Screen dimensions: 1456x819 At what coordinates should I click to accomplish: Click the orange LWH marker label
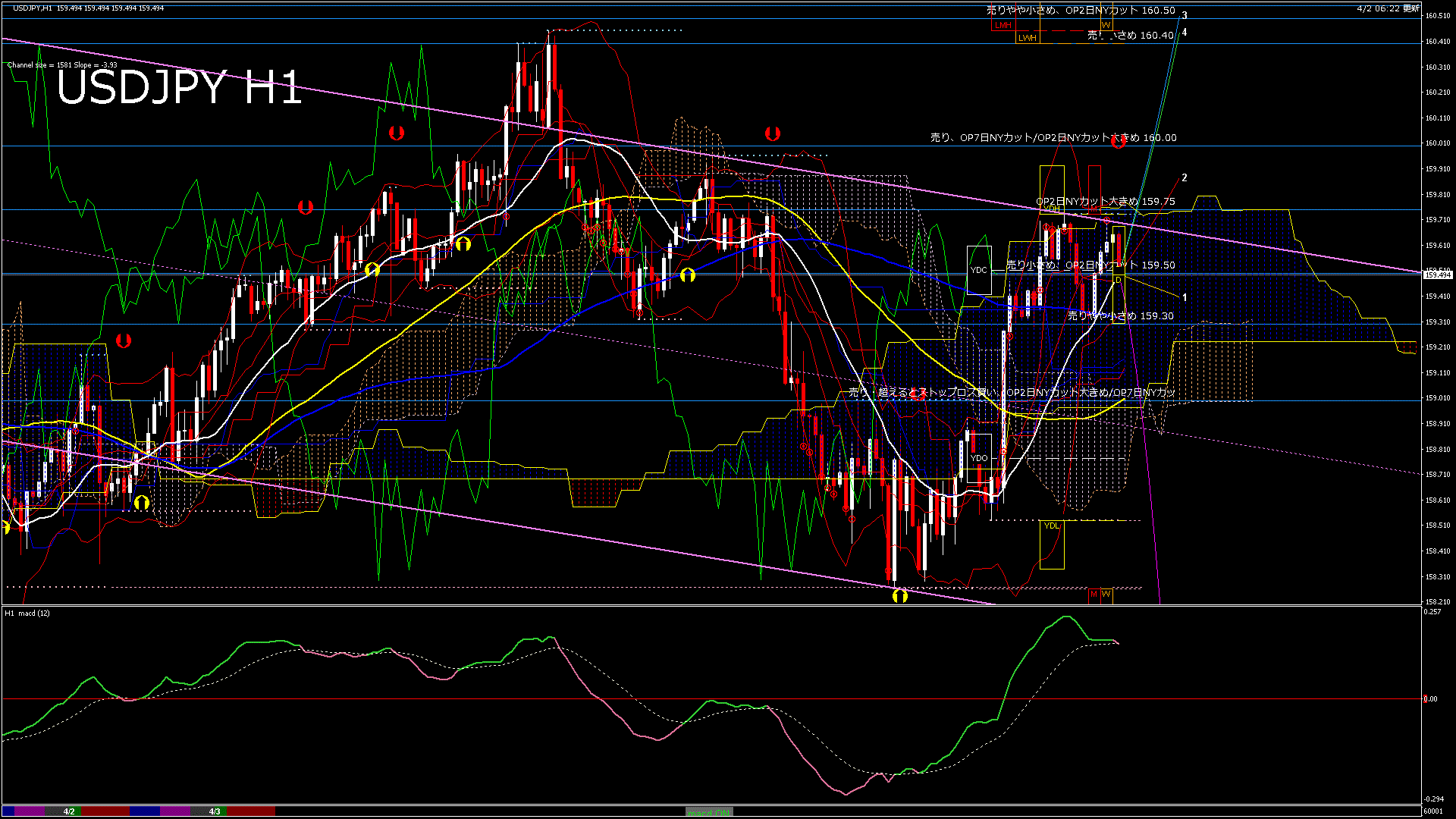[x=1027, y=38]
